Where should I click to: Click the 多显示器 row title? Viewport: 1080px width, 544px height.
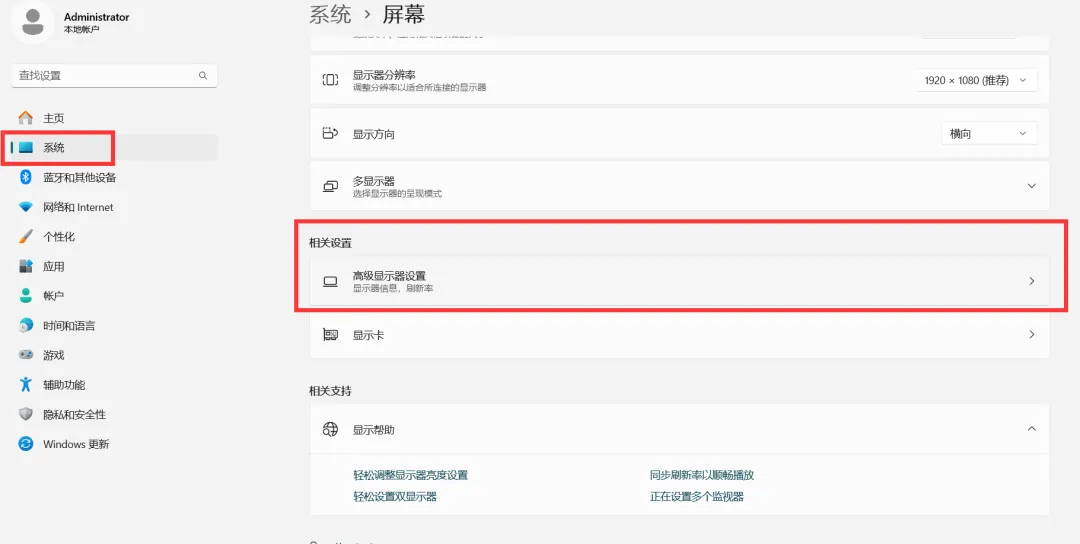coord(374,181)
